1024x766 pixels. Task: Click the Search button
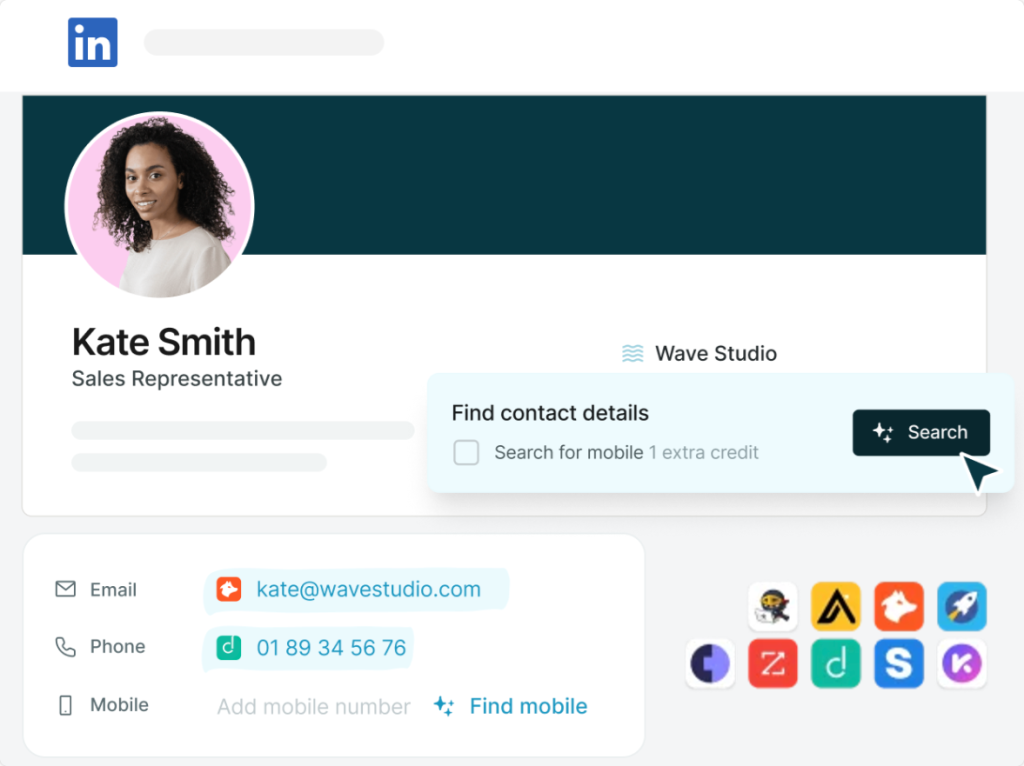921,432
